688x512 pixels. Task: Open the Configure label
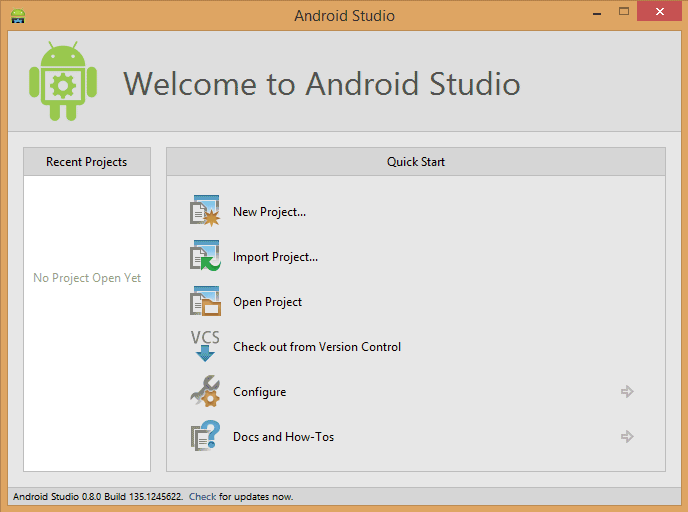click(x=259, y=392)
